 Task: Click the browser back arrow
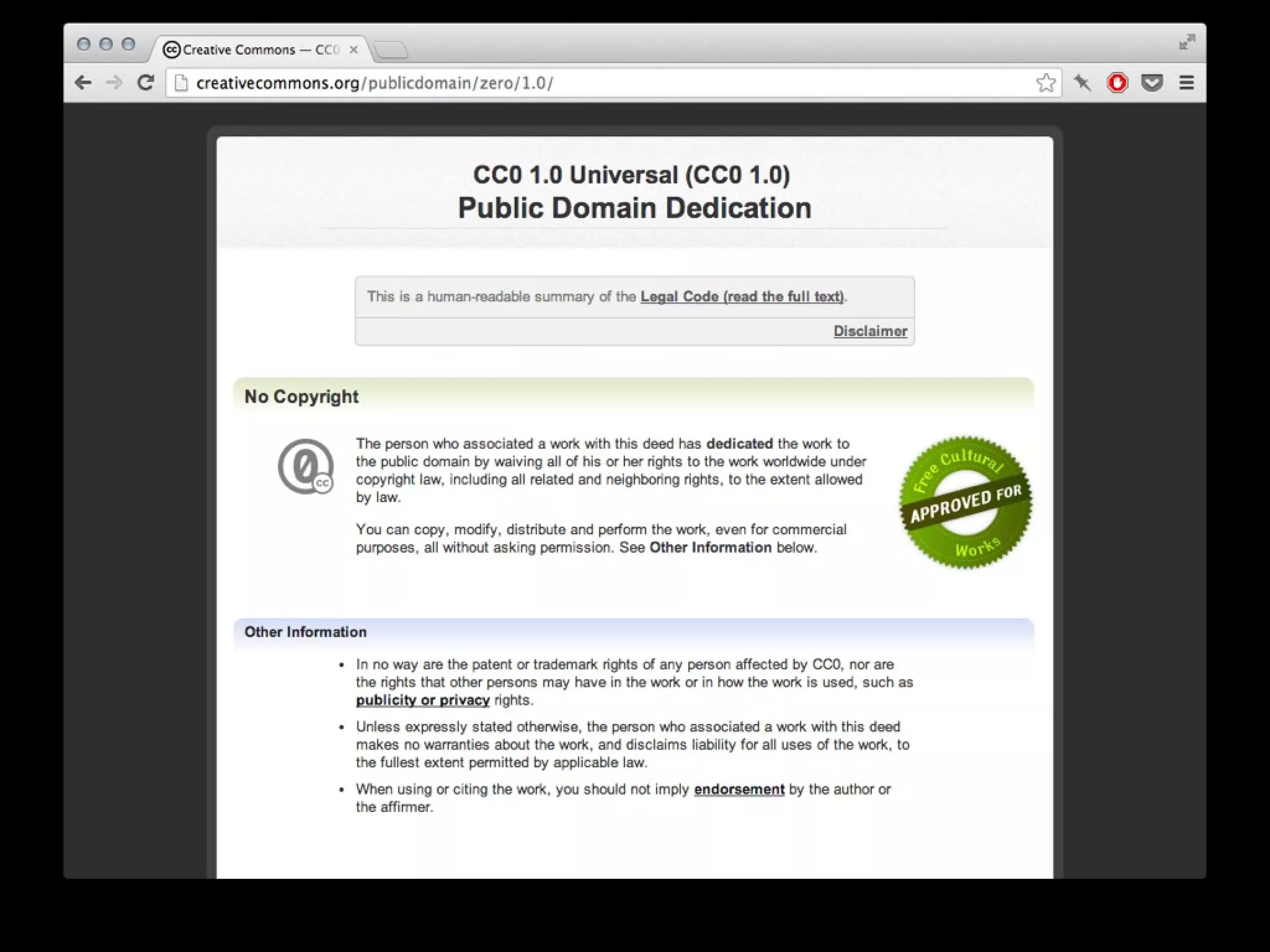[83, 82]
